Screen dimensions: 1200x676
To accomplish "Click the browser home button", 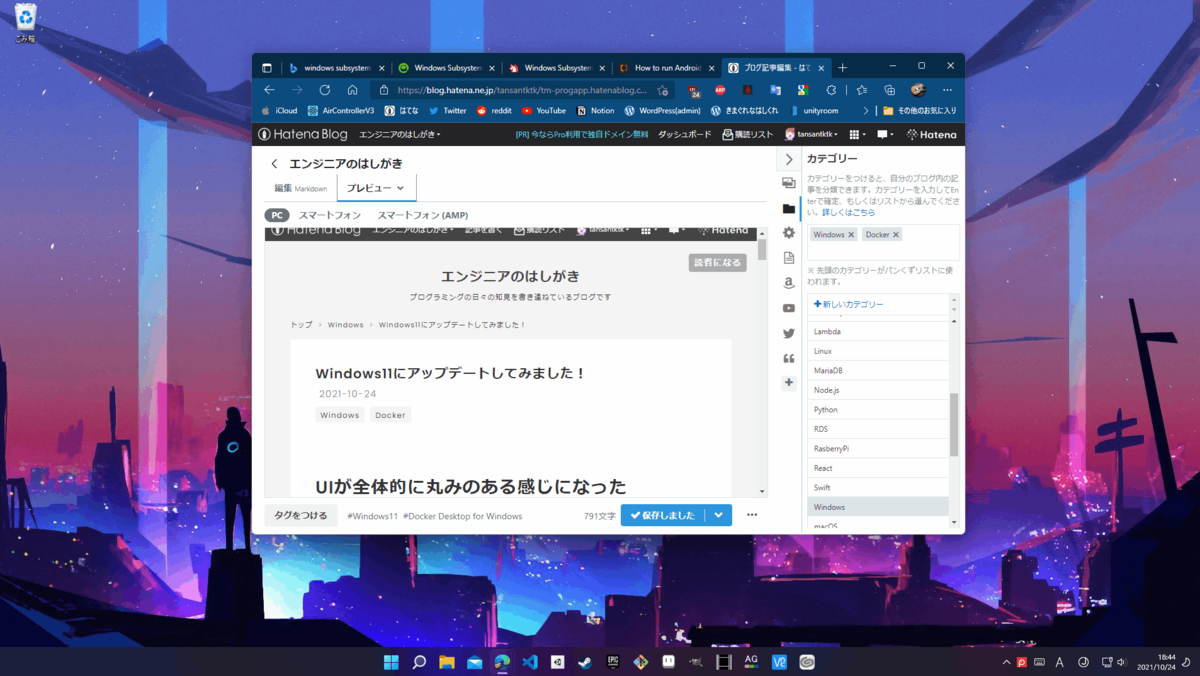I will click(x=352, y=90).
